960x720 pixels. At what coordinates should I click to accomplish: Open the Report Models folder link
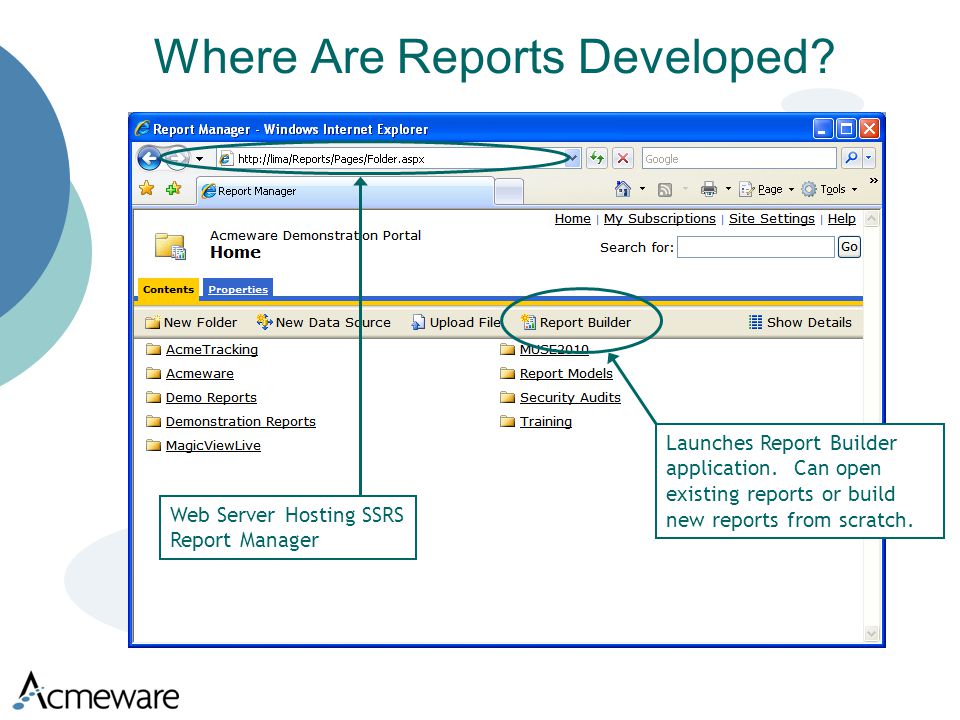pyautogui.click(x=566, y=373)
